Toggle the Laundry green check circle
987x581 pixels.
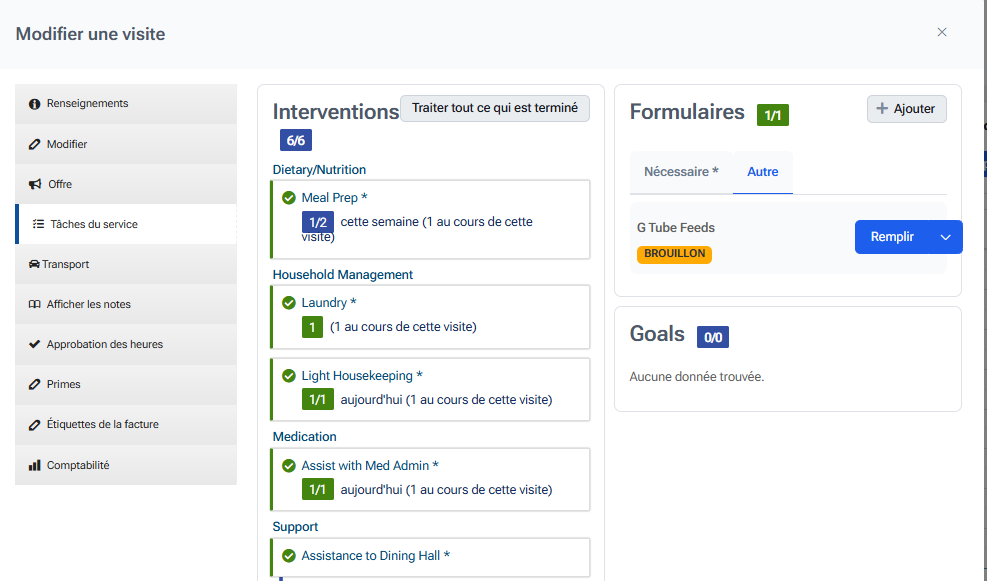pyautogui.click(x=289, y=303)
